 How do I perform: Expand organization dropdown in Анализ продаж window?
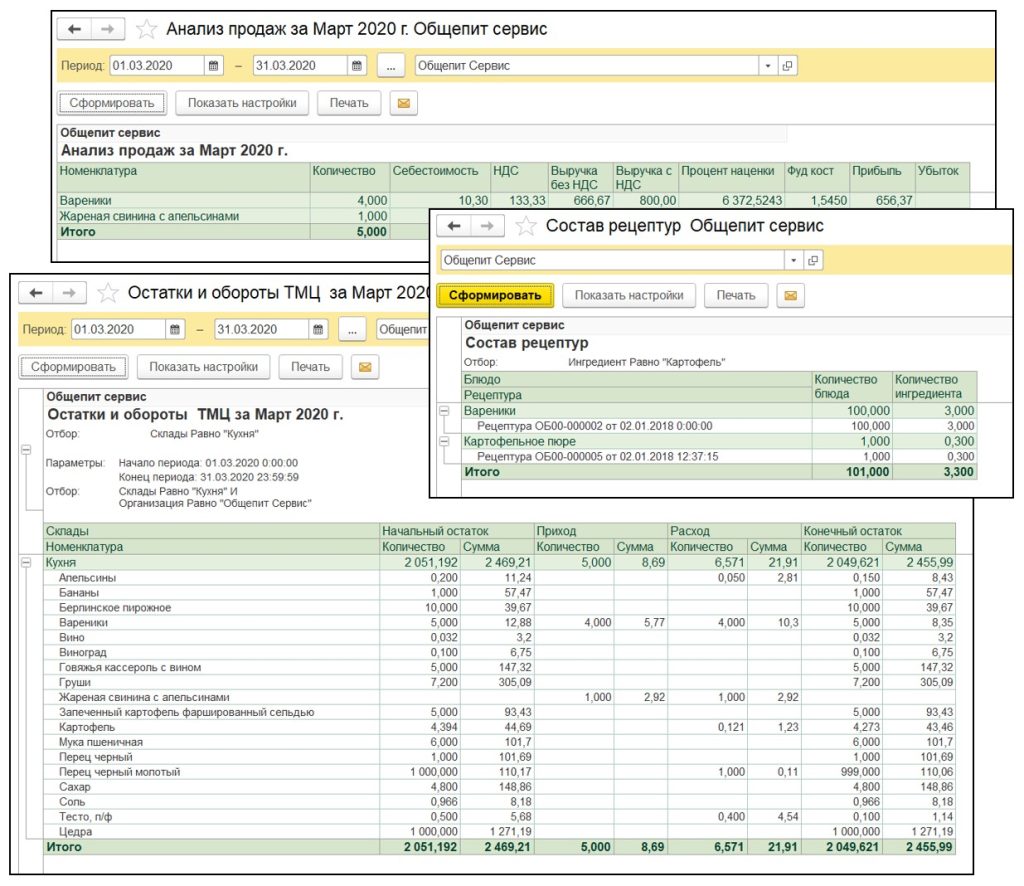768,66
